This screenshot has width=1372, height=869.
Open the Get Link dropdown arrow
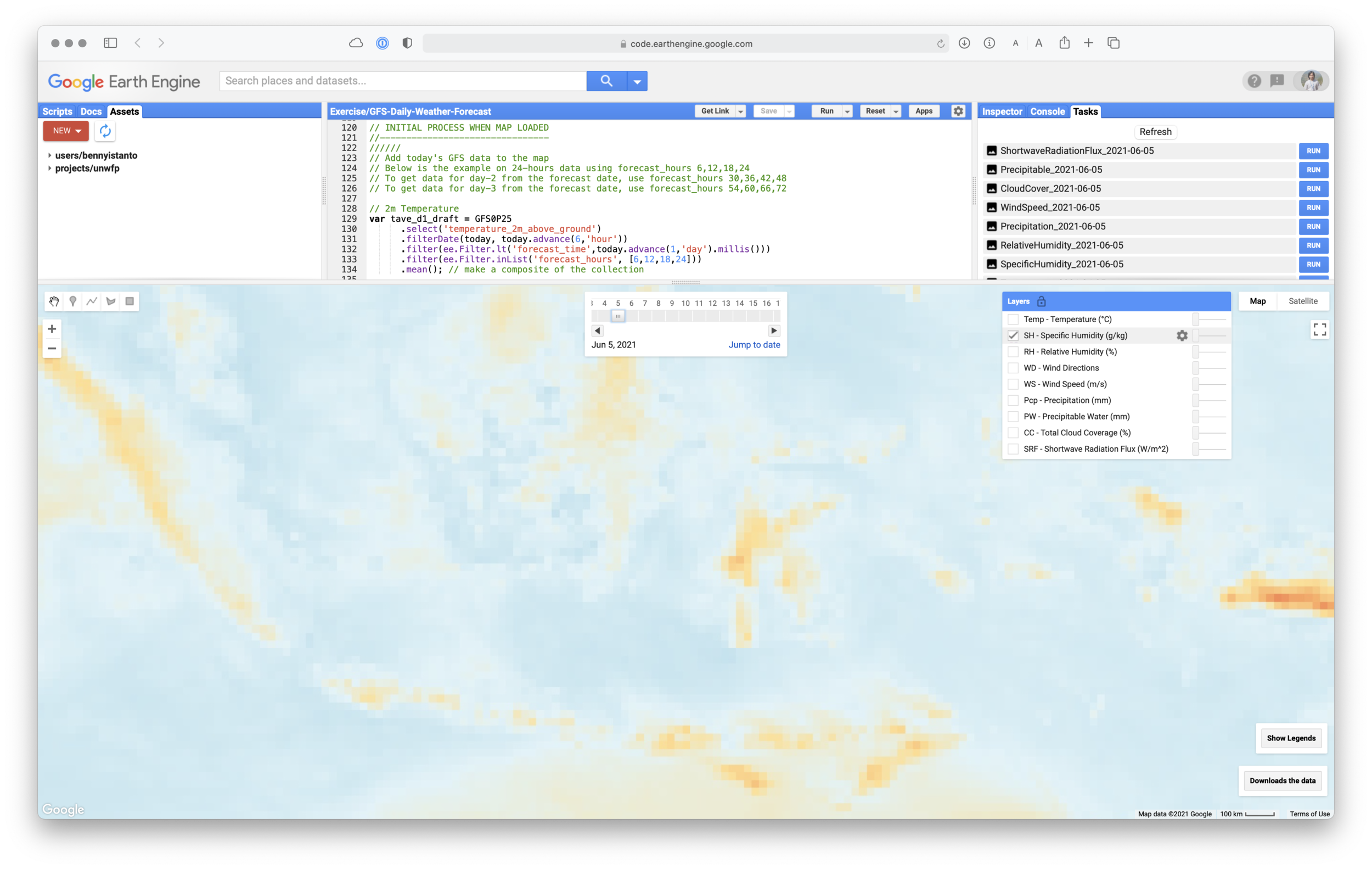click(x=741, y=111)
